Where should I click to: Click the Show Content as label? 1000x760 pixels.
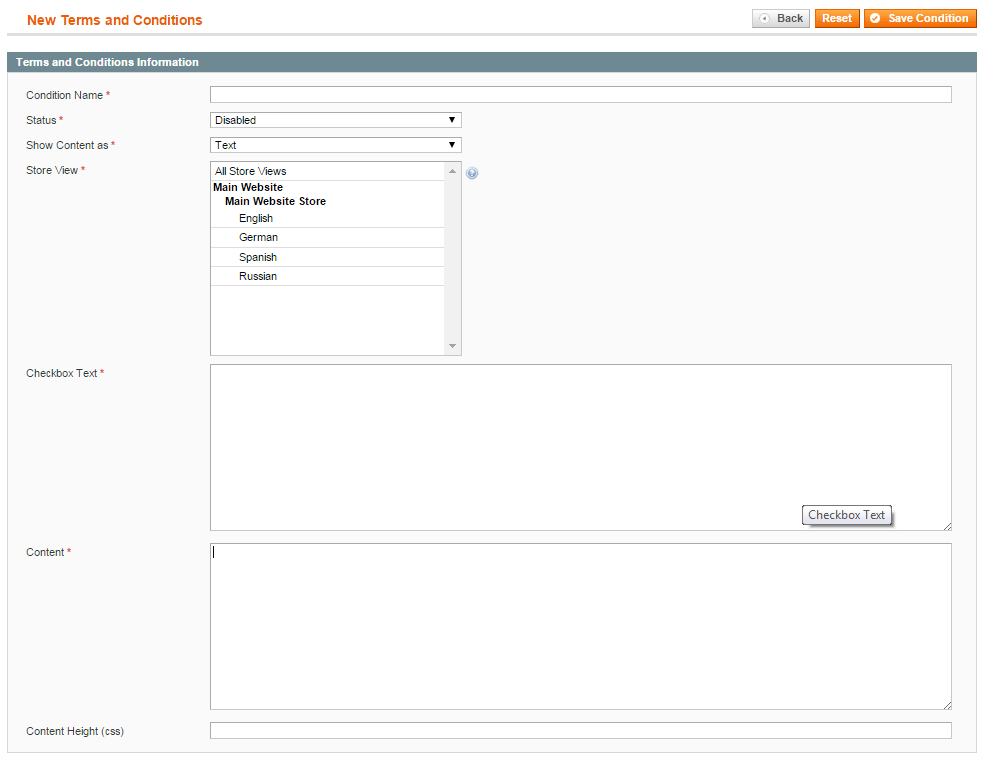pyautogui.click(x=67, y=145)
